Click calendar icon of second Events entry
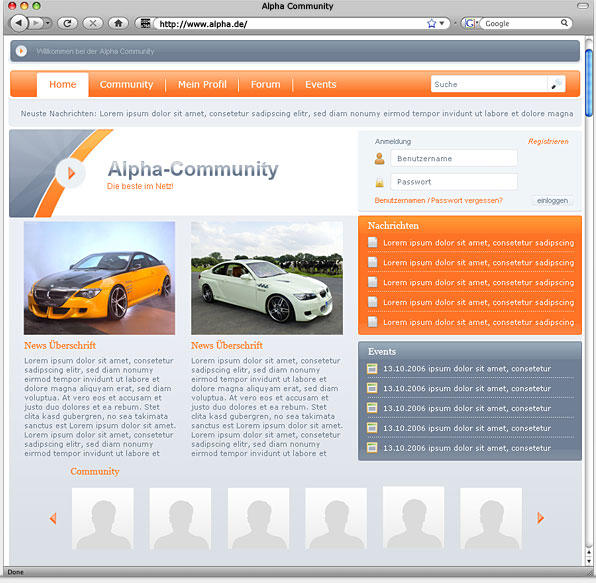Viewport: 596px width, 583px height. tap(372, 388)
